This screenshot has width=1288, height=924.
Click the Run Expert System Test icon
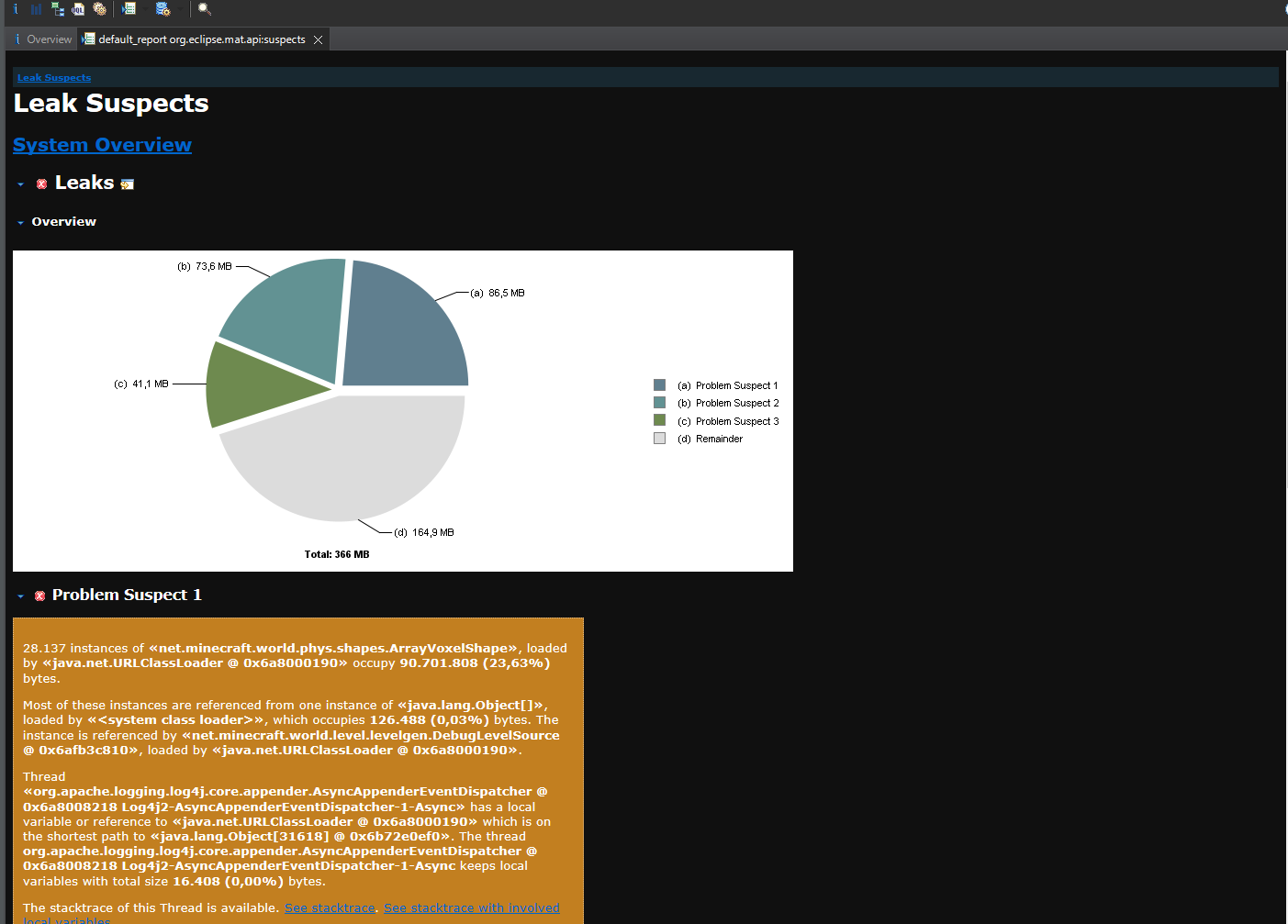(x=129, y=9)
